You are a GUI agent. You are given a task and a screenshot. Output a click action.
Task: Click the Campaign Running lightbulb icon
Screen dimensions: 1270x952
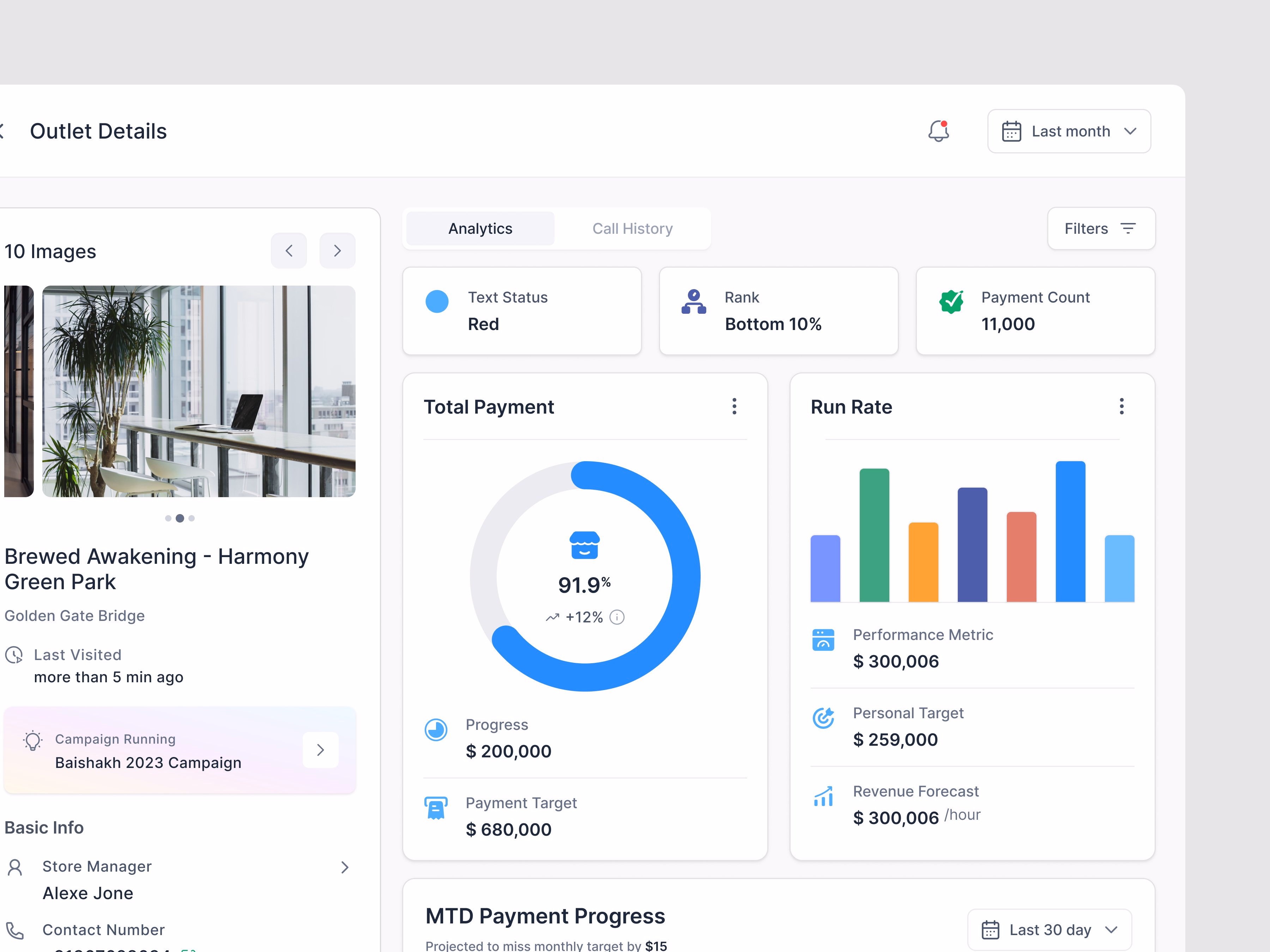(x=33, y=740)
